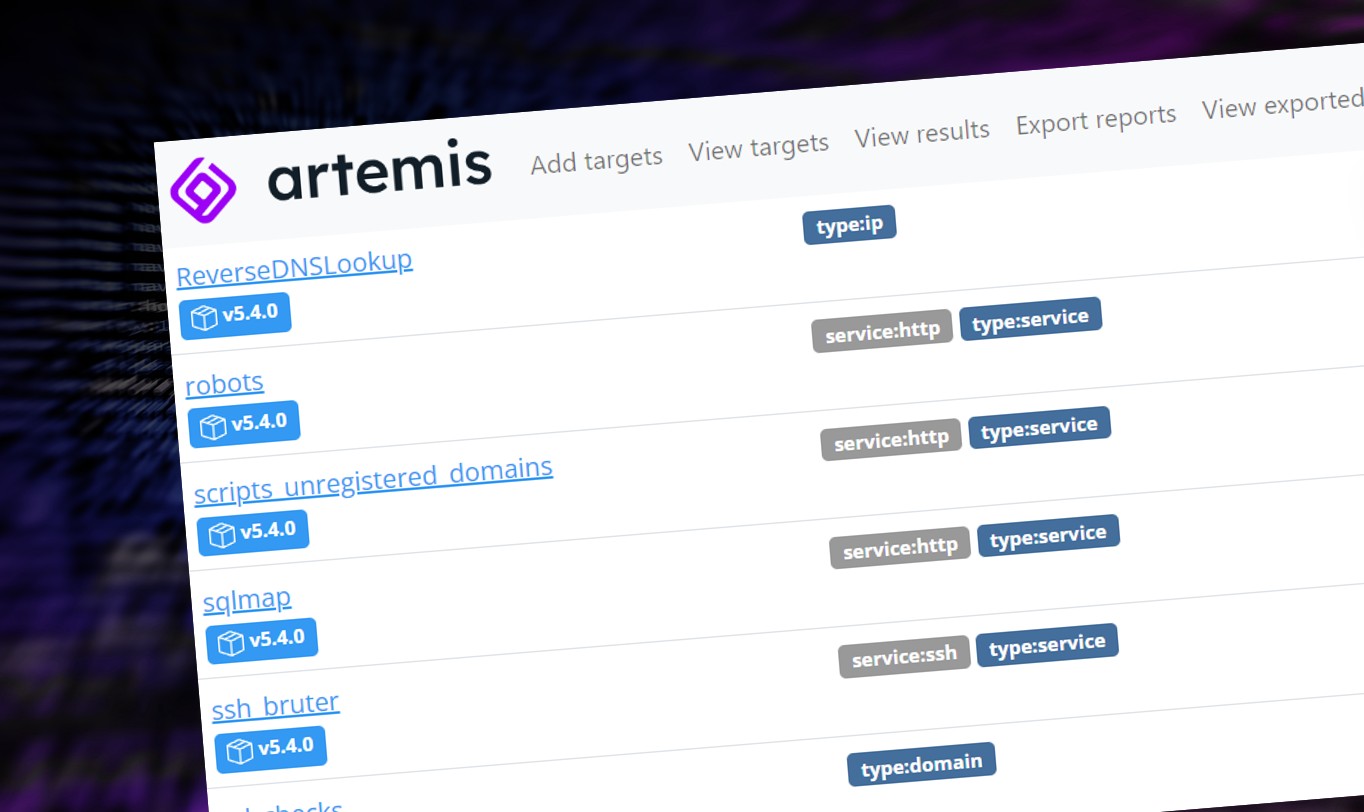Open the robots module link
This screenshot has height=812, width=1364.
225,383
